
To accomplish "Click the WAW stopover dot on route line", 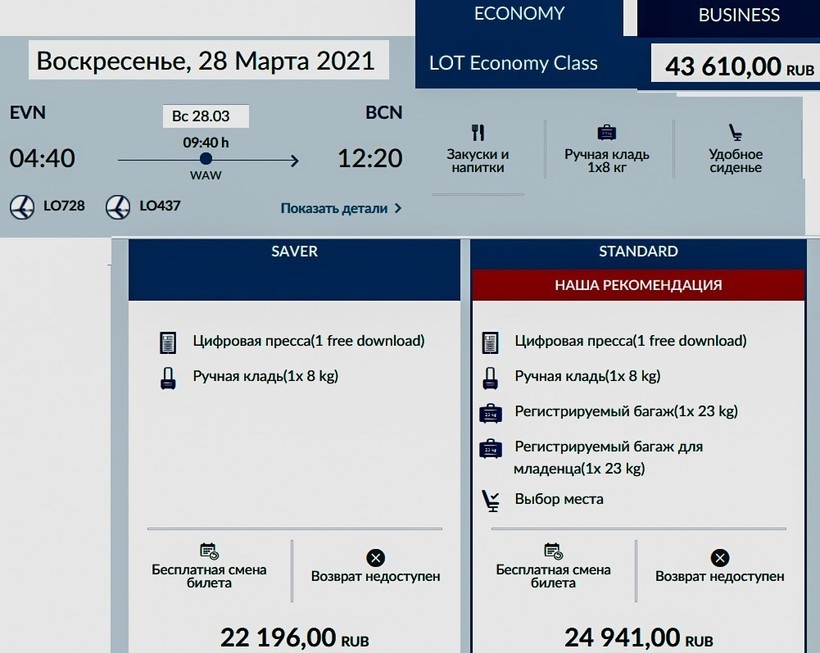I will tap(206, 159).
